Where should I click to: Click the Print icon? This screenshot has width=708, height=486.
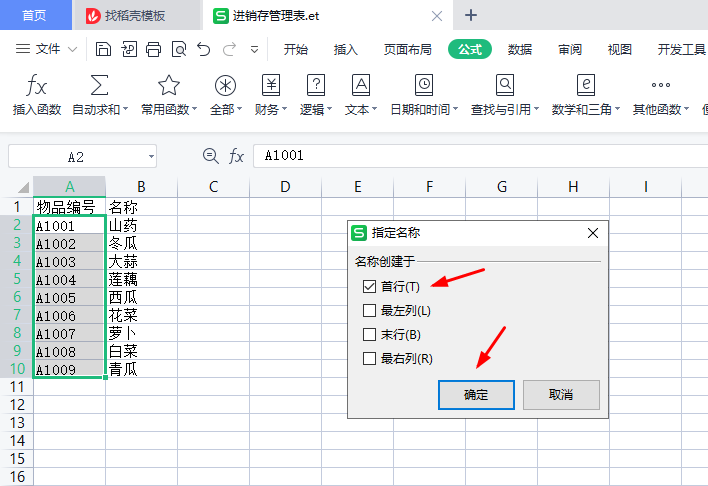154,49
